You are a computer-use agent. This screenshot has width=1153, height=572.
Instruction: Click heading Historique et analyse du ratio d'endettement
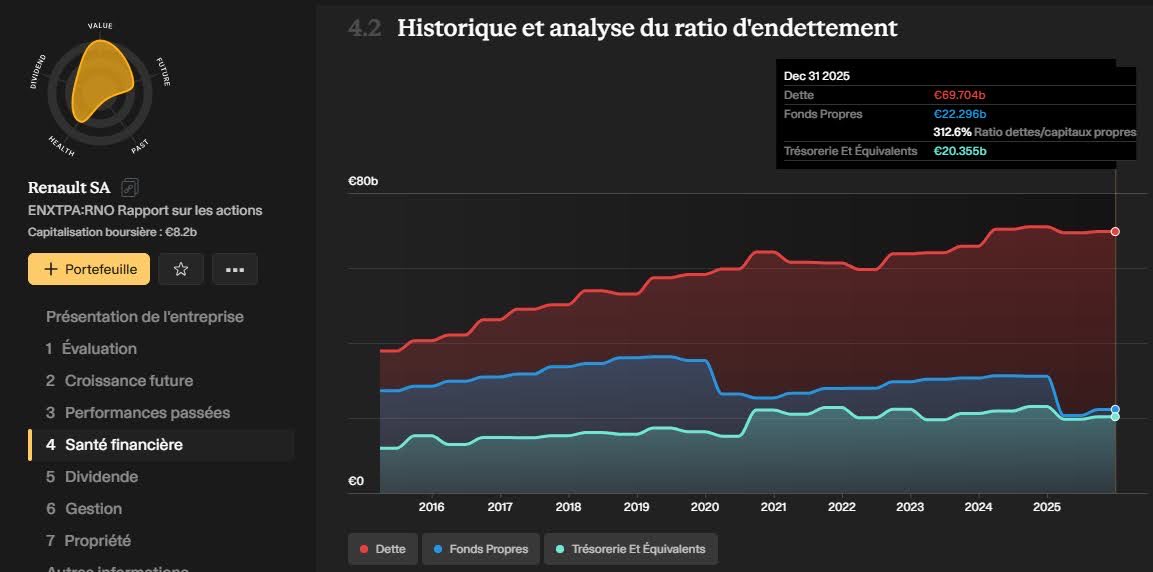click(647, 28)
